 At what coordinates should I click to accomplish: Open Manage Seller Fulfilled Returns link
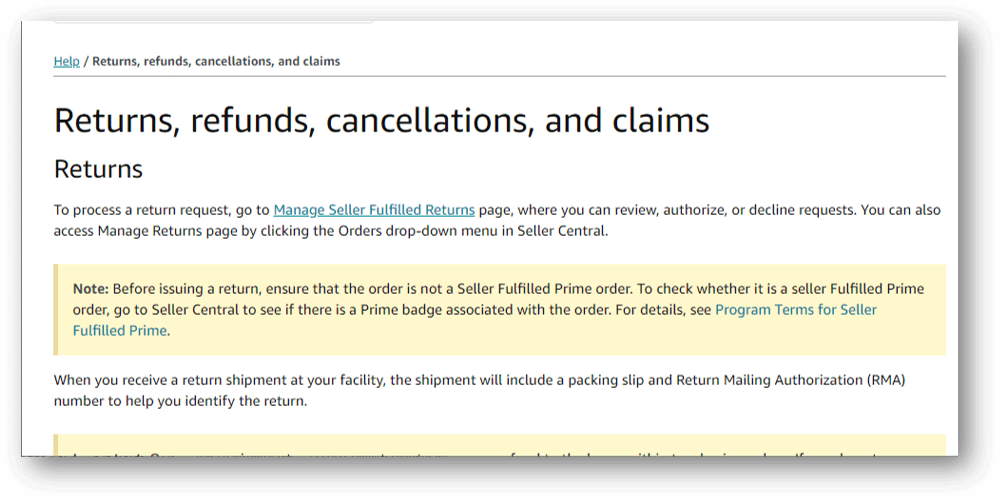point(374,210)
